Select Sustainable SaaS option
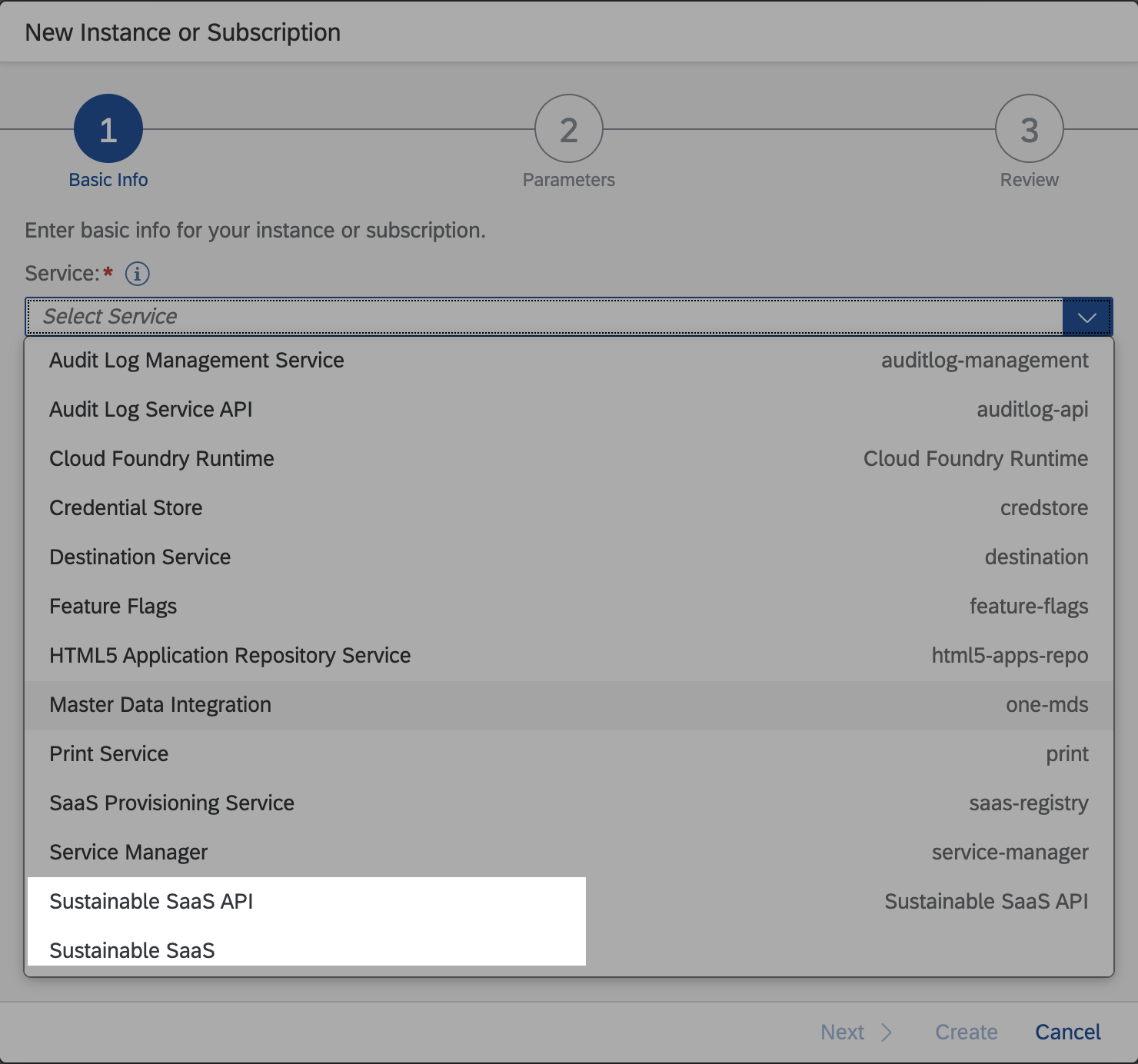 click(569, 951)
